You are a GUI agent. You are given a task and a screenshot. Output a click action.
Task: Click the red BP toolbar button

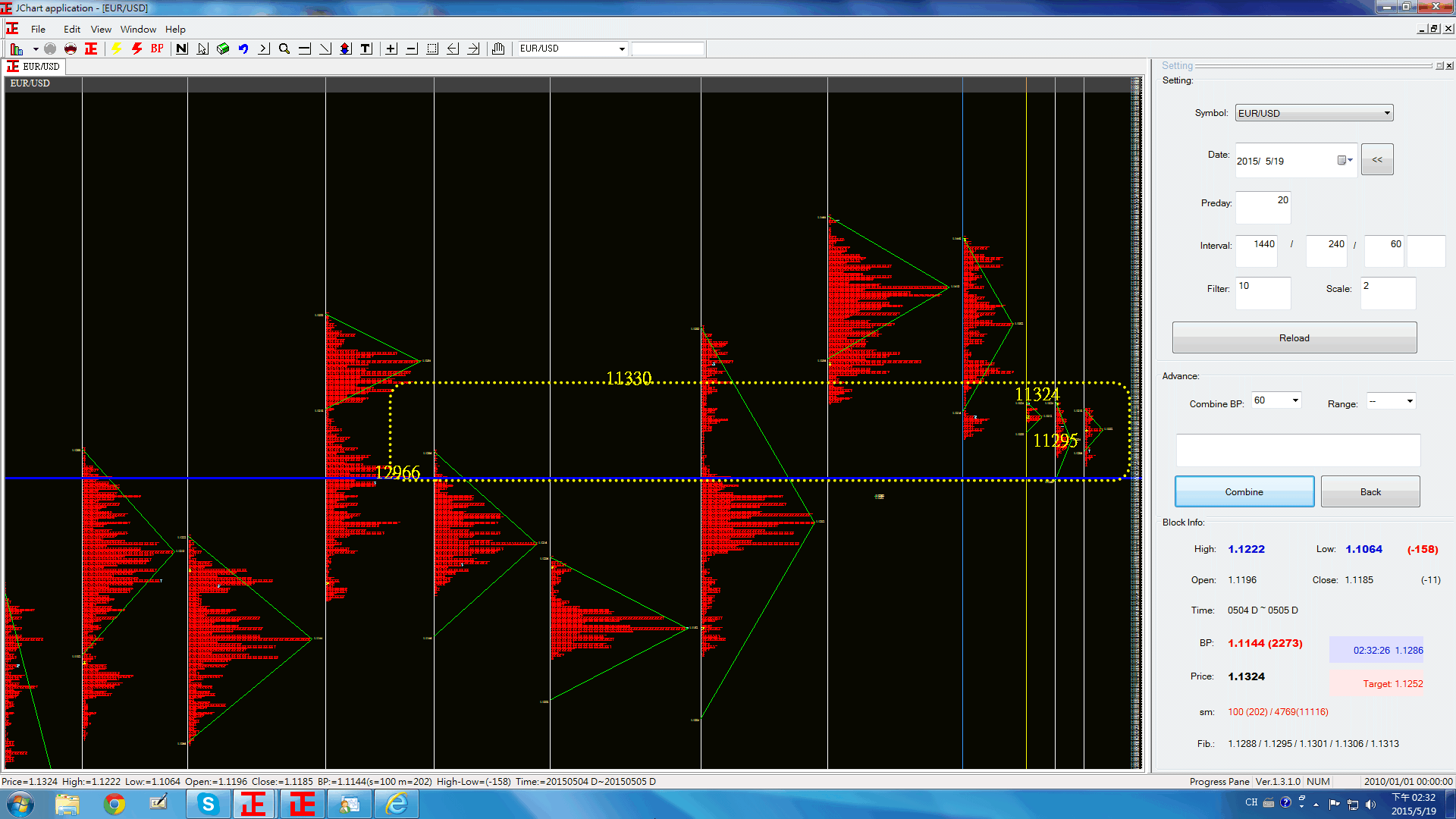tap(157, 49)
